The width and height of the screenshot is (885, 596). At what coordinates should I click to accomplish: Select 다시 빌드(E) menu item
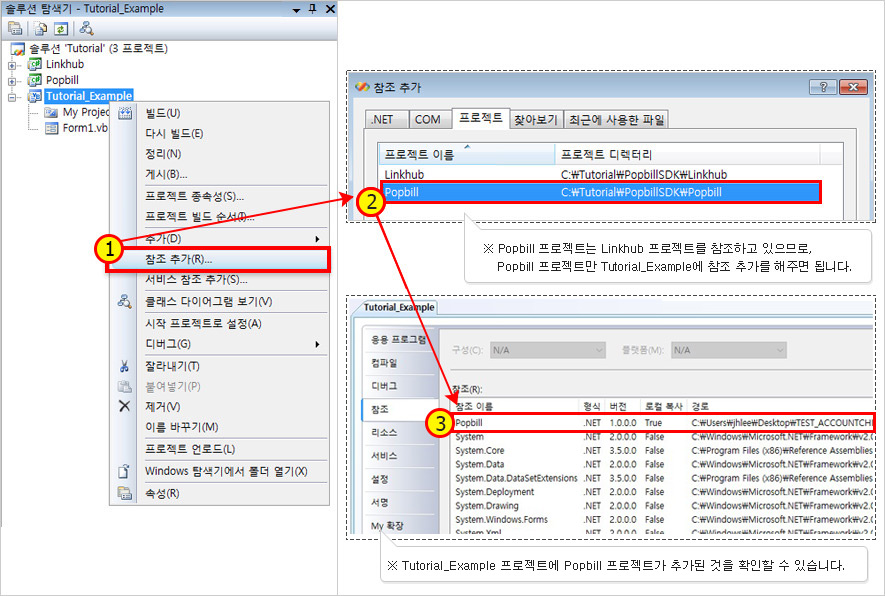point(219,134)
